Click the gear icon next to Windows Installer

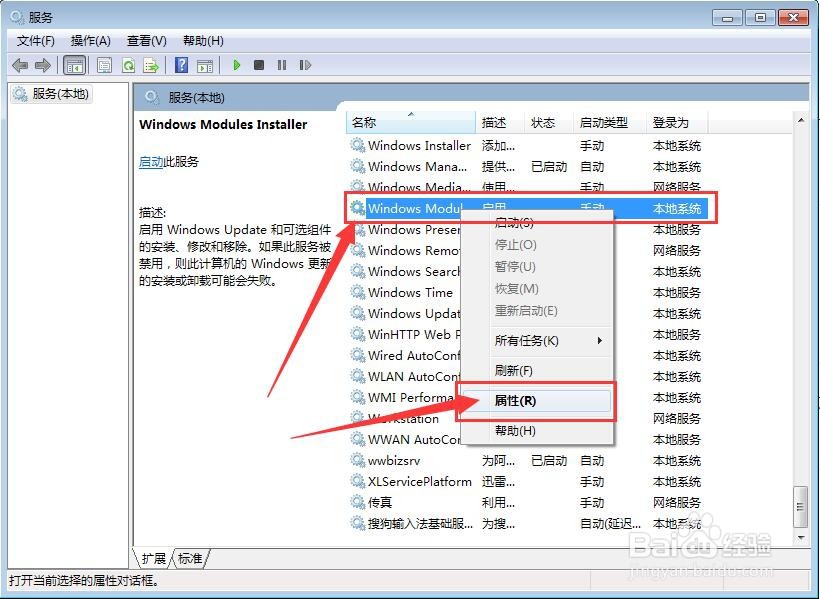tap(358, 145)
